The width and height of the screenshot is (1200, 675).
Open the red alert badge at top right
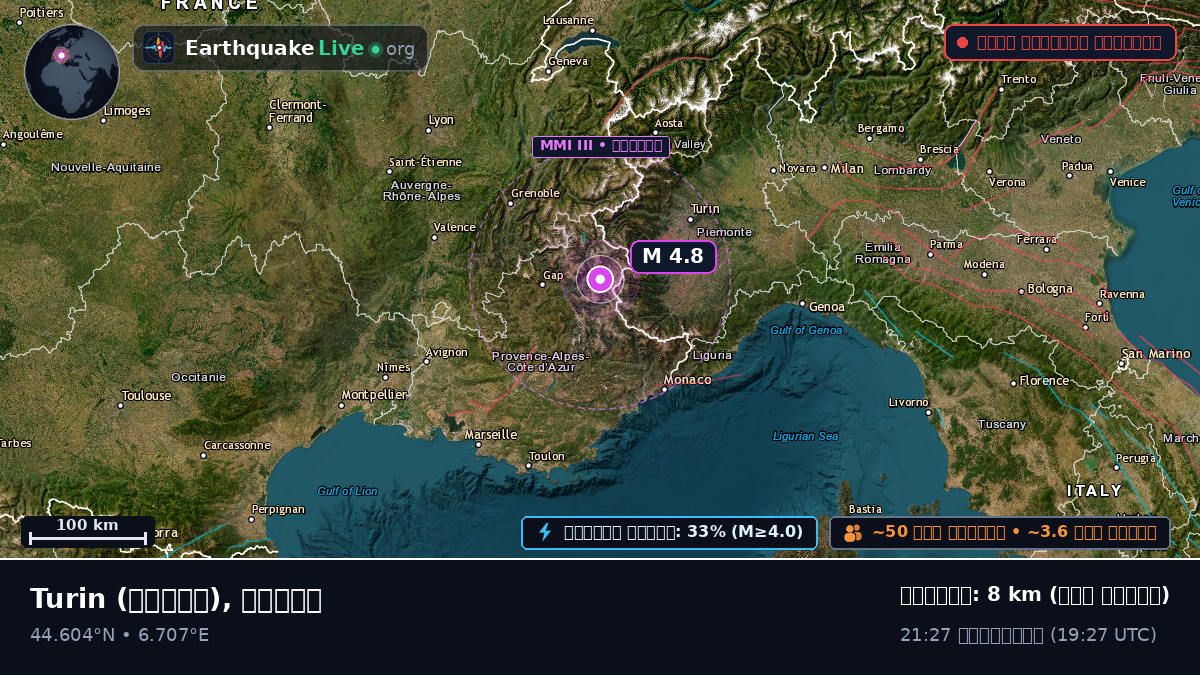[x=1060, y=42]
